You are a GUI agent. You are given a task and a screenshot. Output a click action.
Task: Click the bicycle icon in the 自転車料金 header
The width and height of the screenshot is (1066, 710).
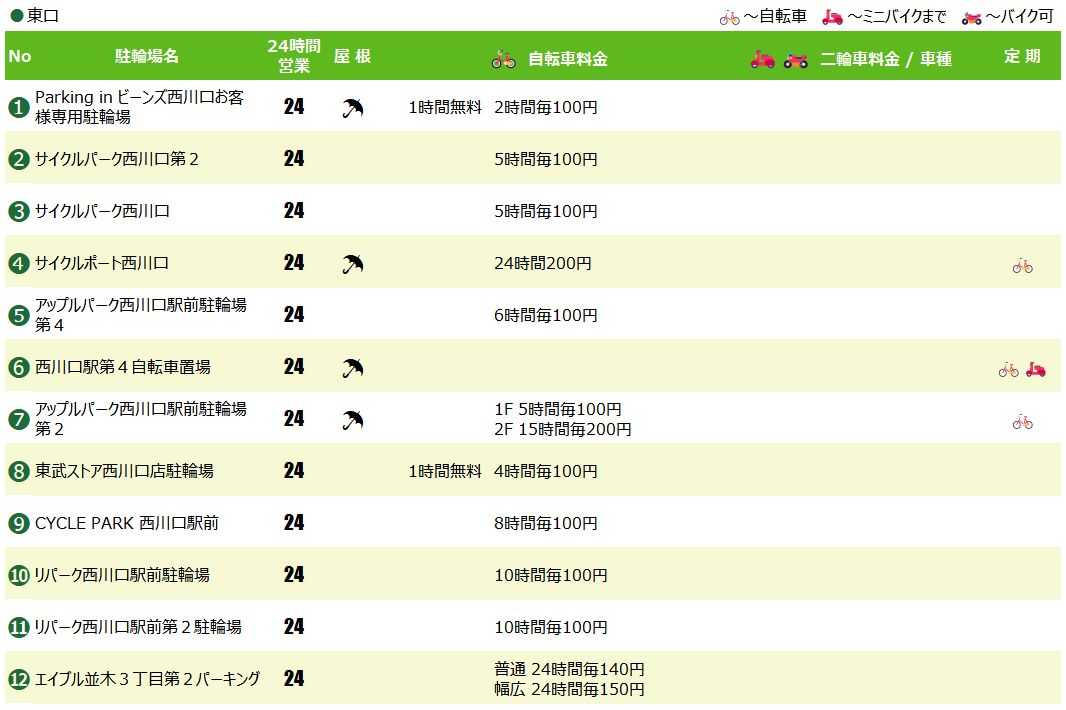(x=503, y=59)
